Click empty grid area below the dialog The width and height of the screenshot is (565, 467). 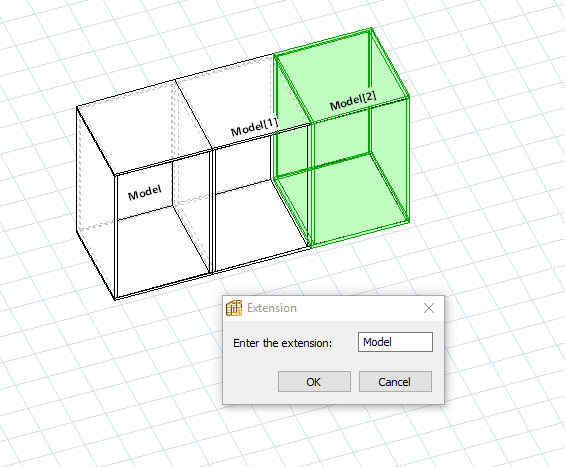point(324,436)
